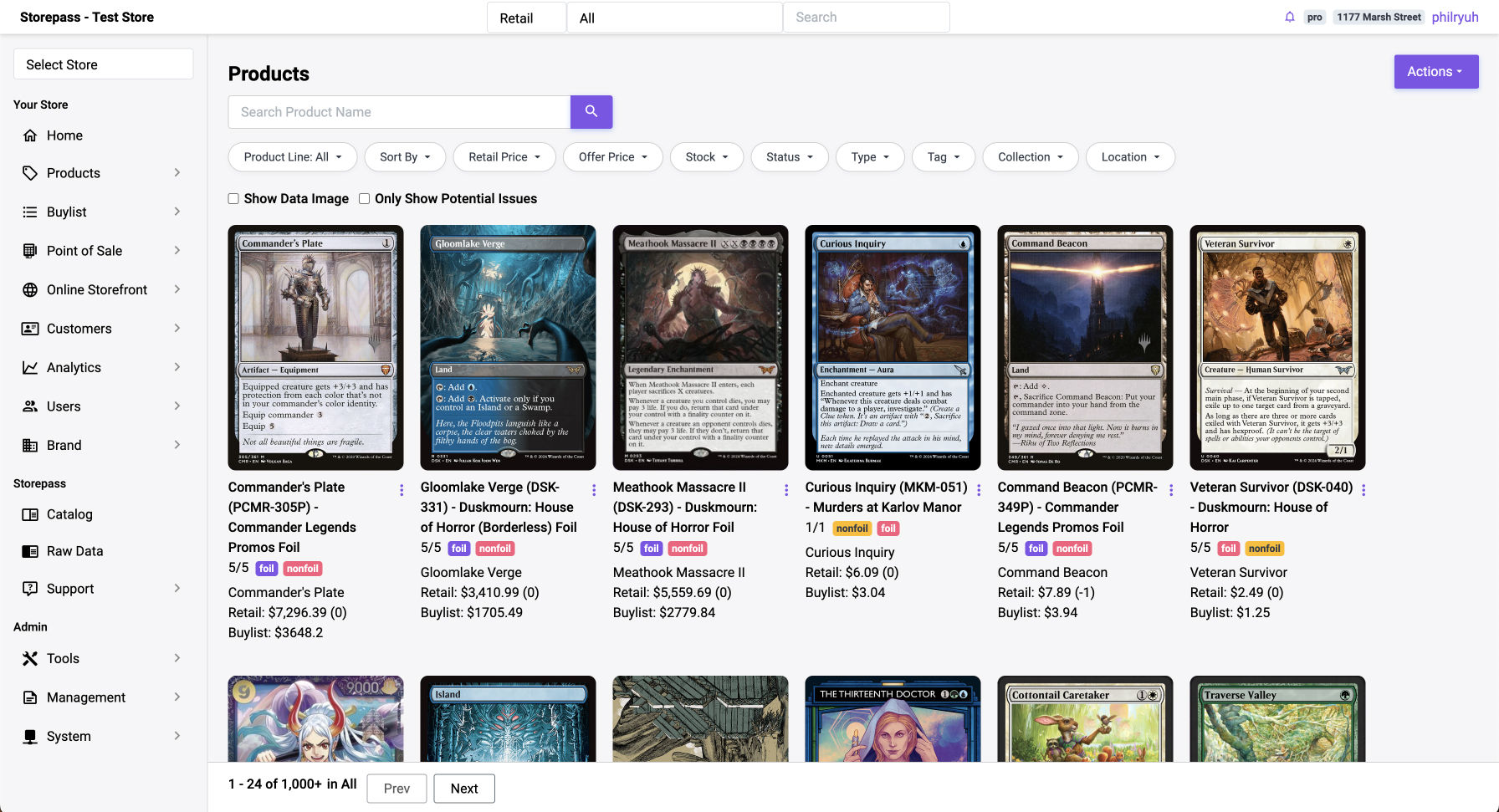Click the Customers contact card icon
The image size is (1499, 812).
[30, 329]
